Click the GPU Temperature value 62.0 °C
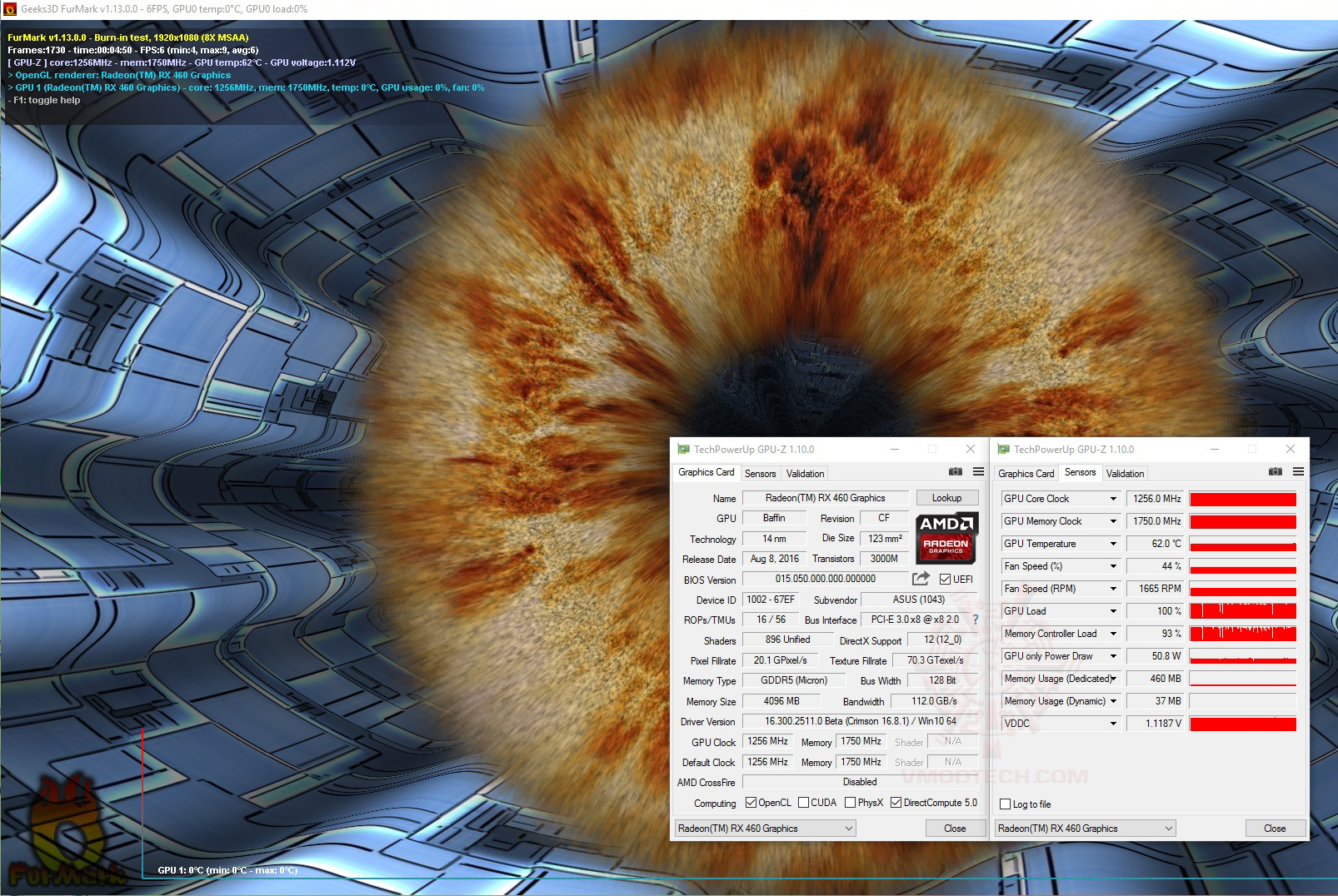1338x896 pixels. [1156, 544]
